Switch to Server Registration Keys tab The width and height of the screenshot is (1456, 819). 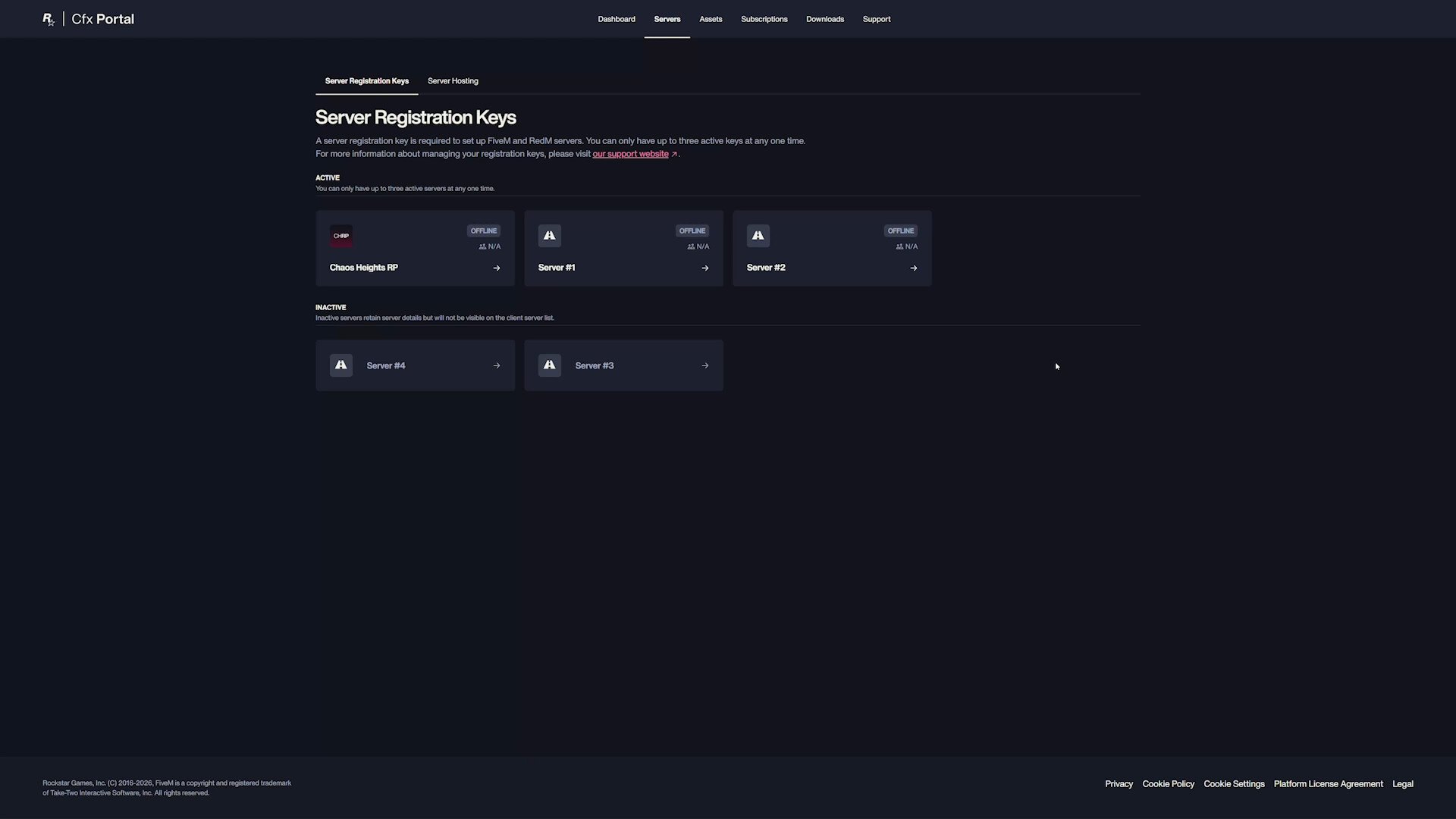(x=367, y=81)
